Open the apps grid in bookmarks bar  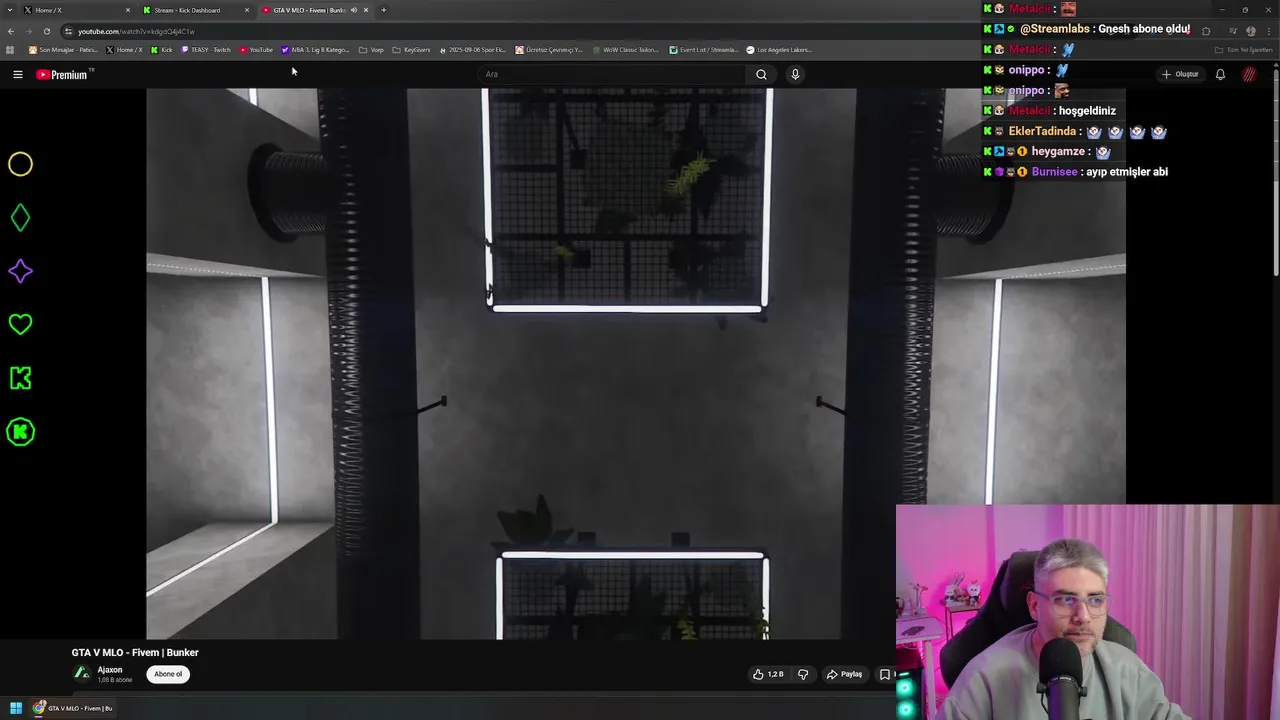pyautogui.click(x=10, y=50)
